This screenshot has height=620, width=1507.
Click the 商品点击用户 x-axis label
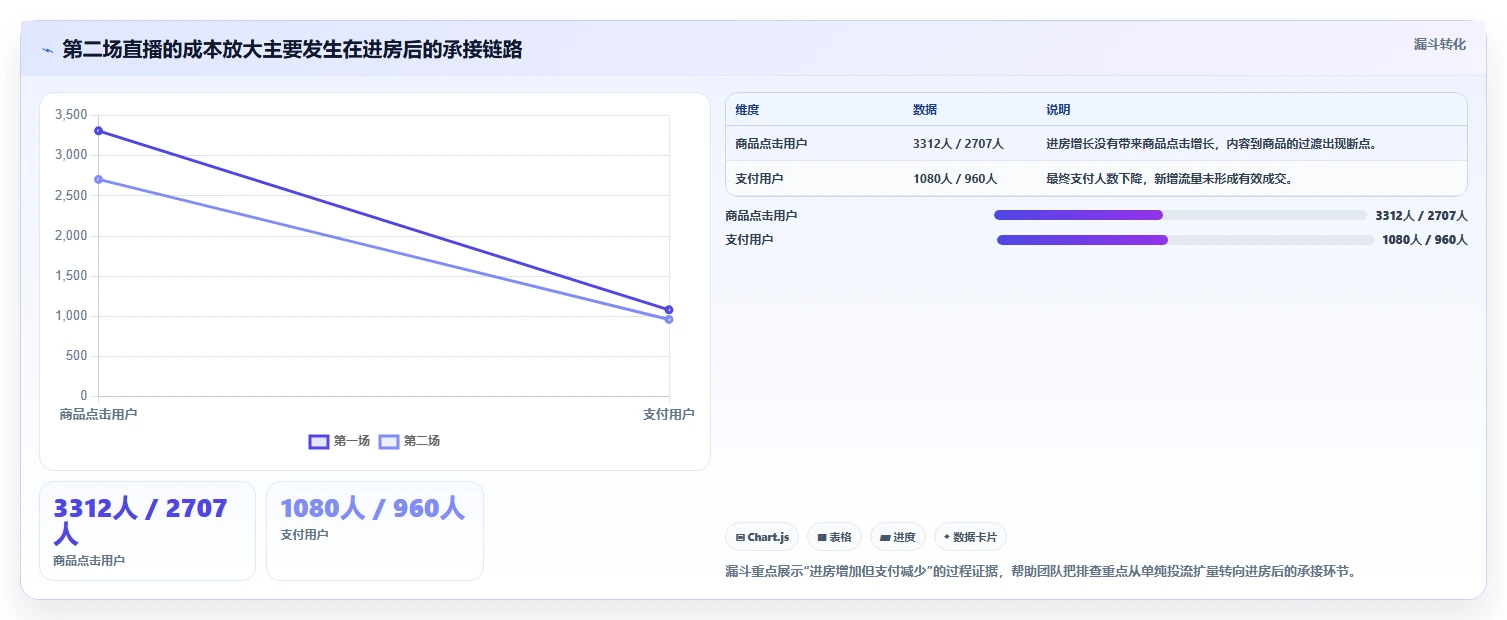98,414
